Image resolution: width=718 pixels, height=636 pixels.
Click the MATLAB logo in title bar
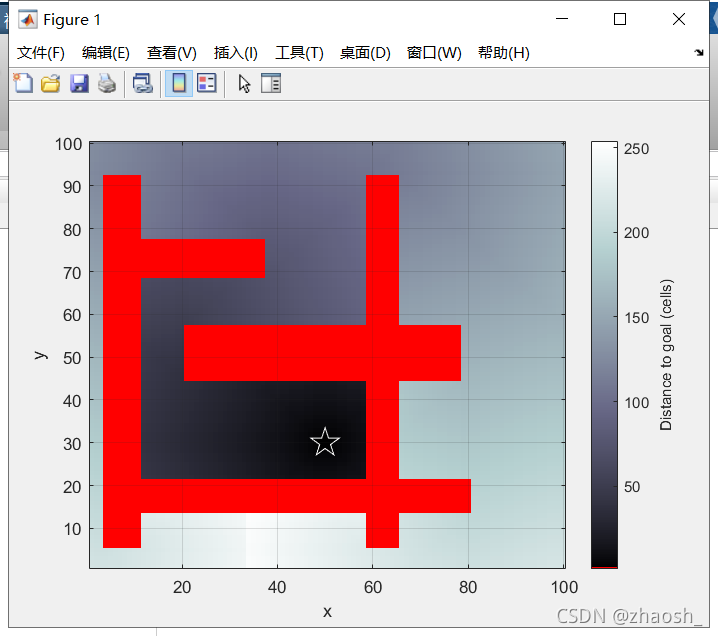click(27, 19)
